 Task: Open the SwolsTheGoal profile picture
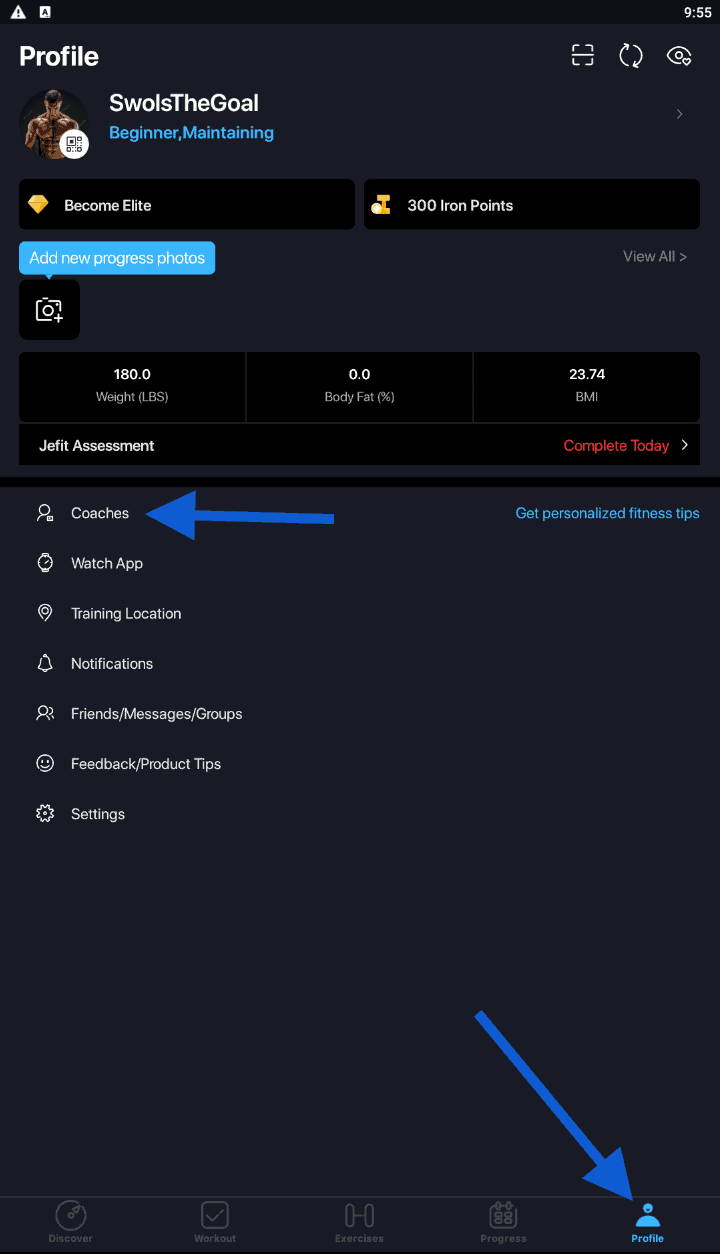point(50,122)
